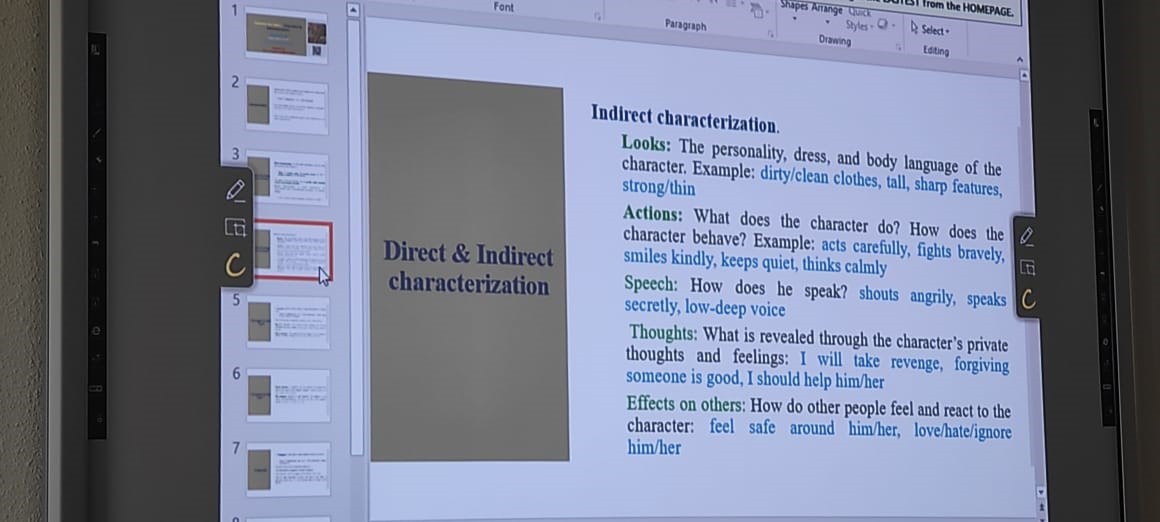This screenshot has width=1160, height=522.
Task: Click the orange C icon on left toolbar
Action: click(235, 264)
